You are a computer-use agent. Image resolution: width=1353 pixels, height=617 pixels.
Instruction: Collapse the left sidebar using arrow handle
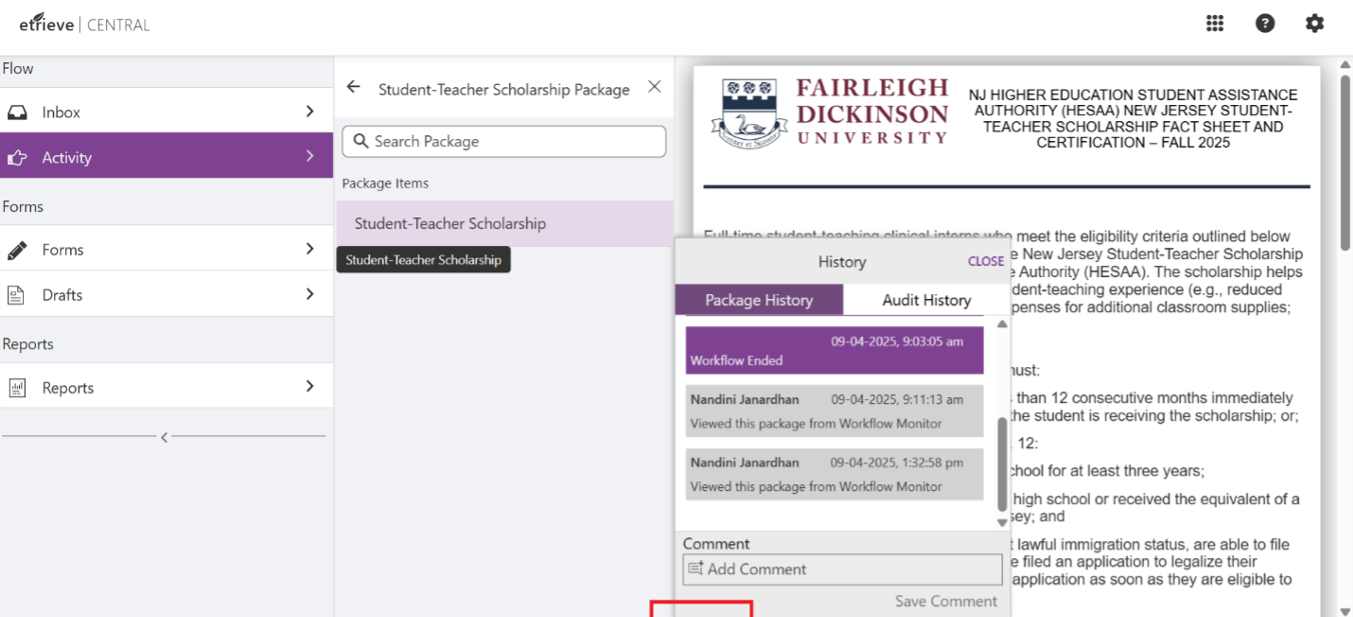pyautogui.click(x=164, y=437)
